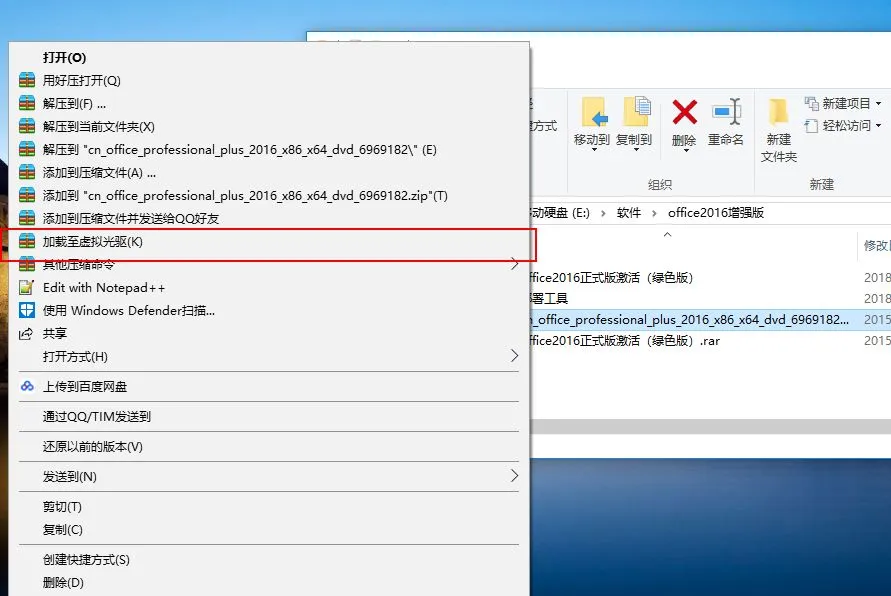
Task: Open the 删除 dropdown arrow in ribbon
Action: click(x=686, y=151)
